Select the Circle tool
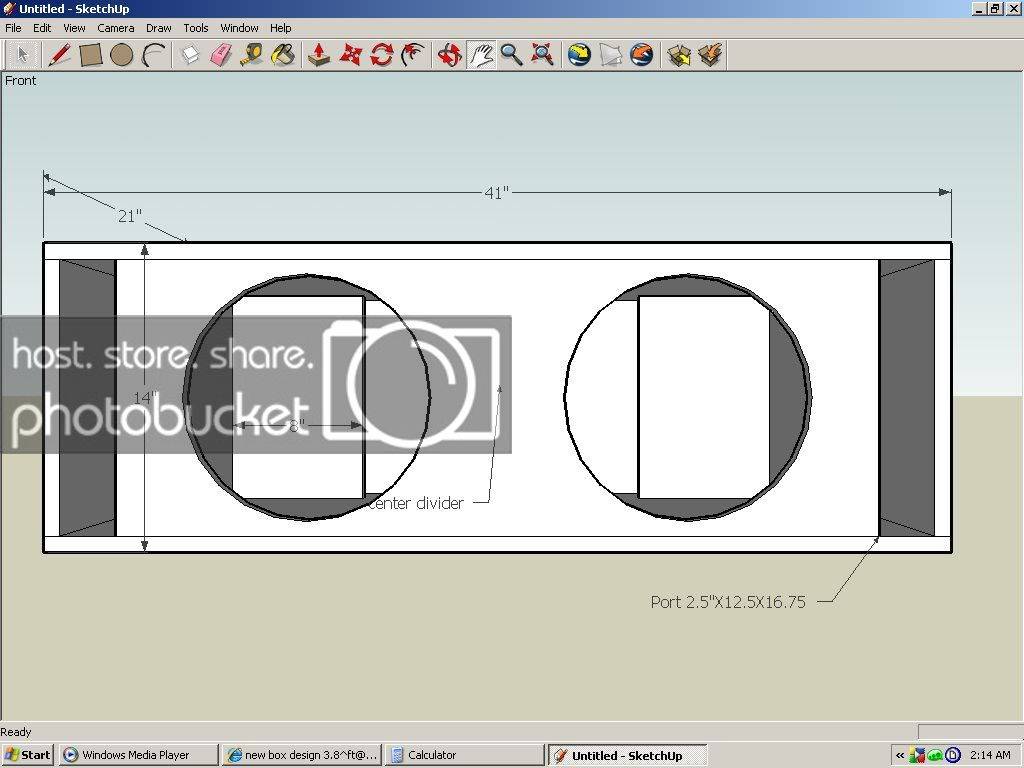Image resolution: width=1024 pixels, height=768 pixels. 121,55
